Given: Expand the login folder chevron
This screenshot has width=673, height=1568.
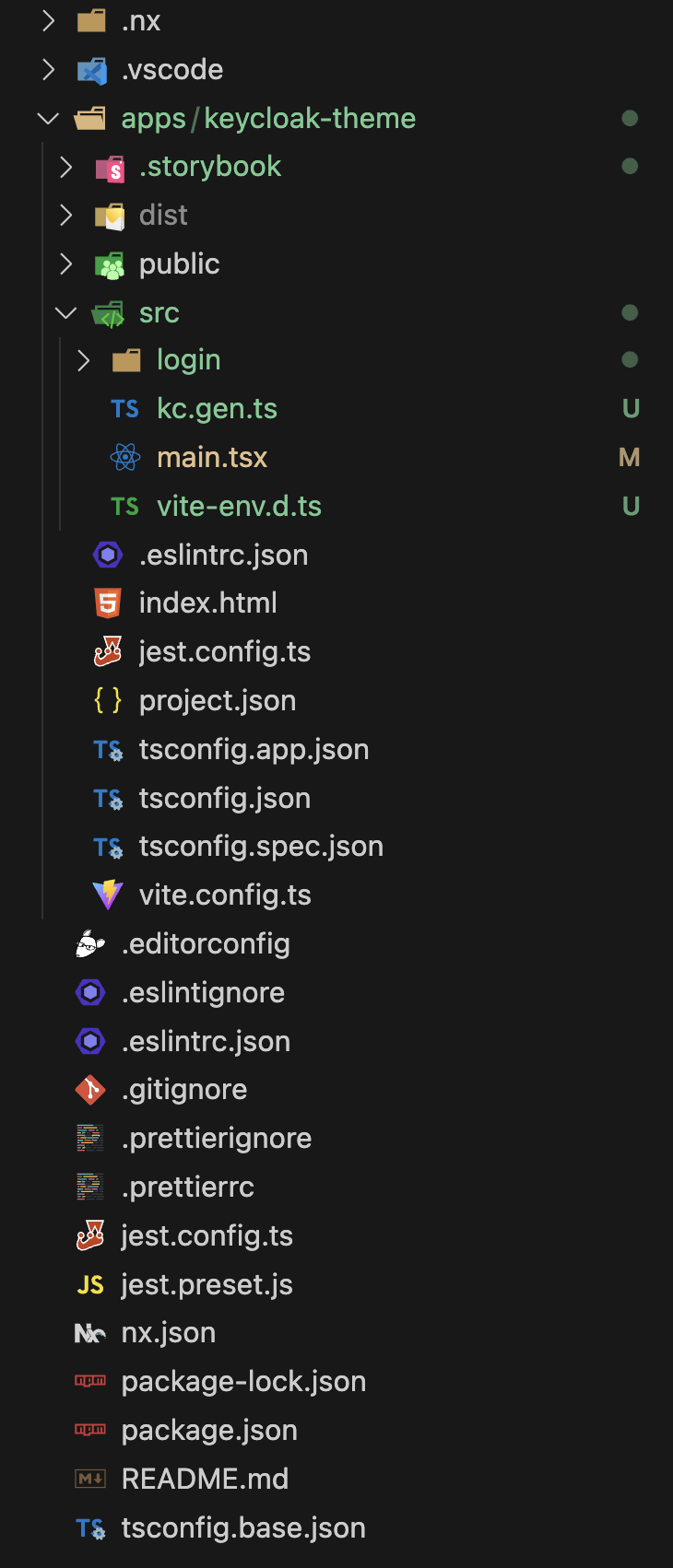Looking at the screenshot, I should 84,360.
